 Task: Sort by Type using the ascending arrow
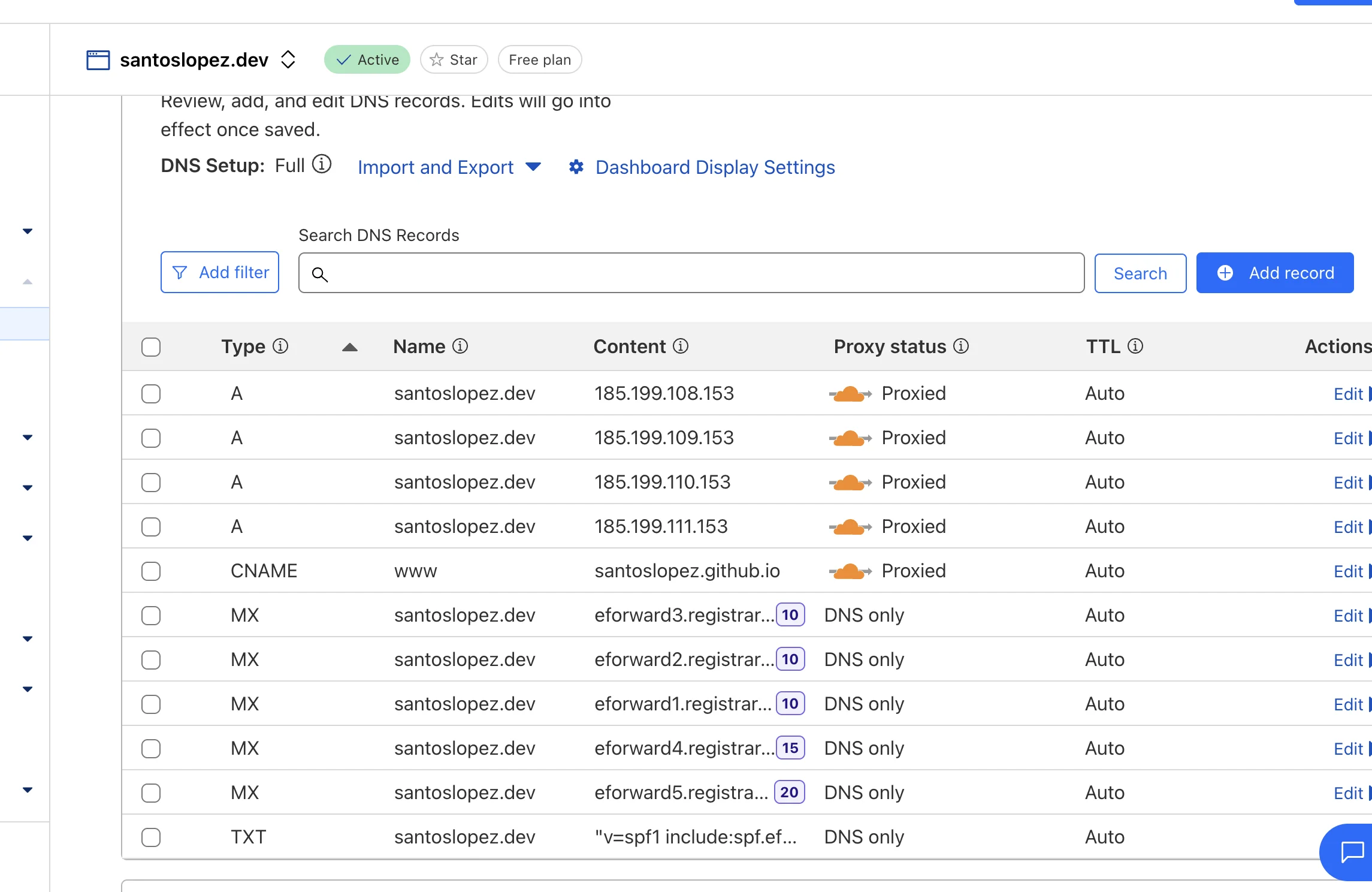pyautogui.click(x=350, y=347)
